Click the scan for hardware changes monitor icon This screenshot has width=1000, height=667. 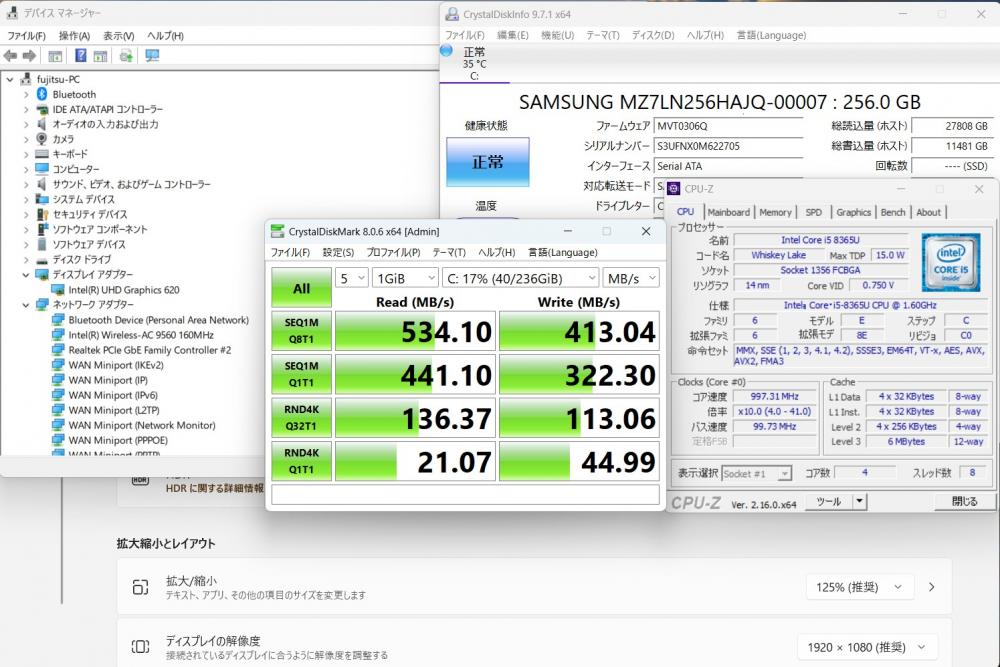click(x=152, y=56)
